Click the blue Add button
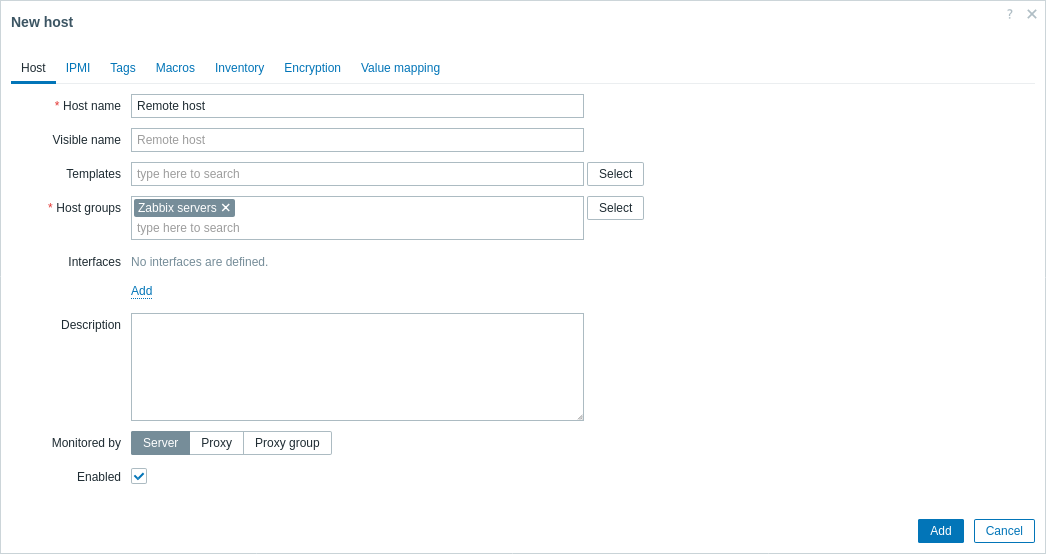 (941, 531)
